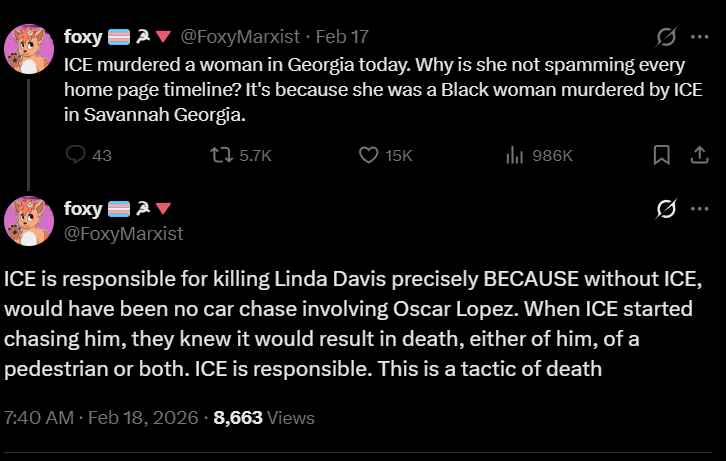Image resolution: width=726 pixels, height=461 pixels.
Task: Repost the first tweet showing 5.7K
Action: coord(222,155)
